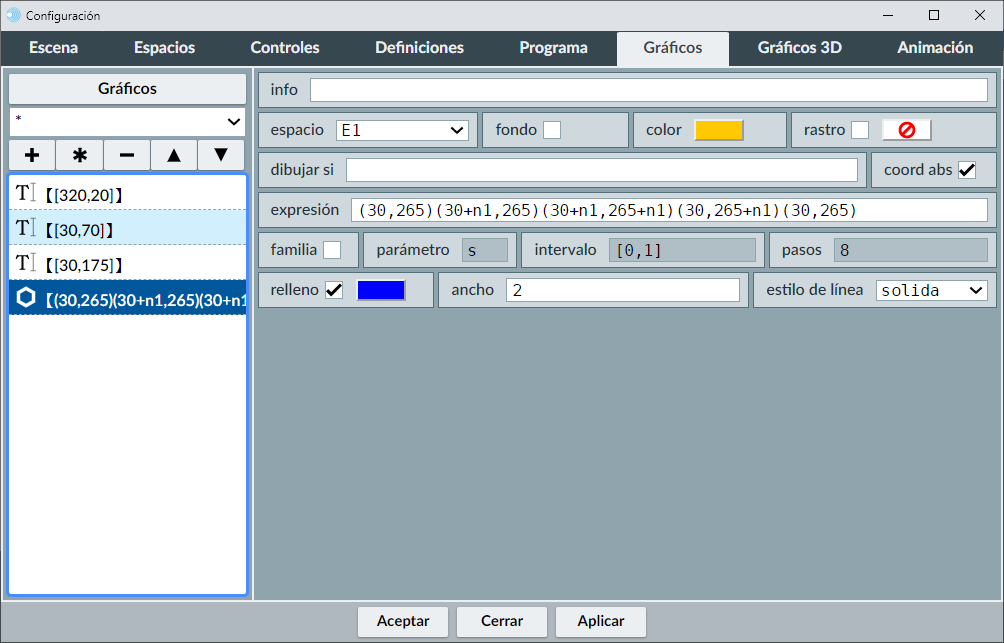Open the graphics filter dropdown under Gráficos
The image size is (1004, 643).
click(x=128, y=121)
